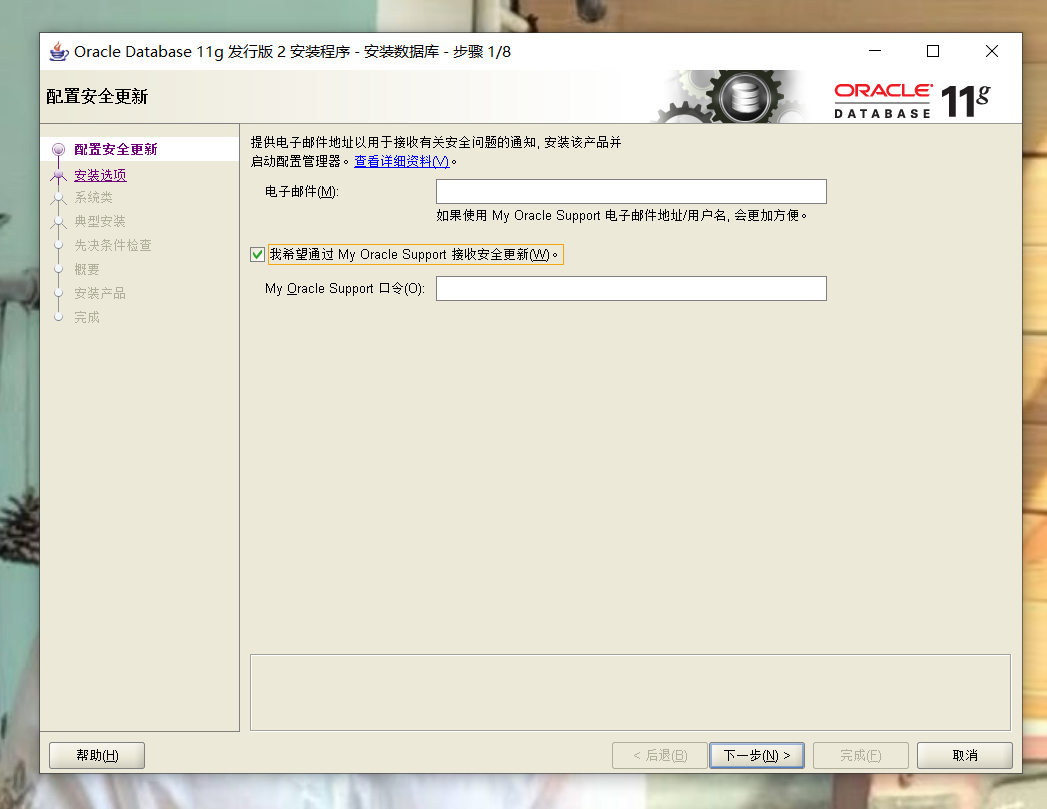Go to 安装选项 step in sidebar
1047x809 pixels.
[x=100, y=175]
